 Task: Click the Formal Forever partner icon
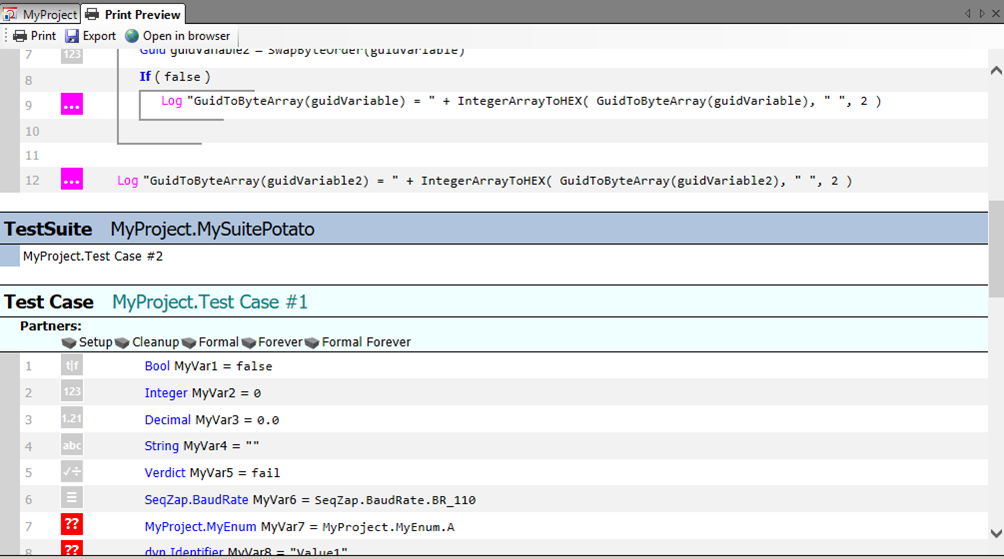(x=312, y=343)
